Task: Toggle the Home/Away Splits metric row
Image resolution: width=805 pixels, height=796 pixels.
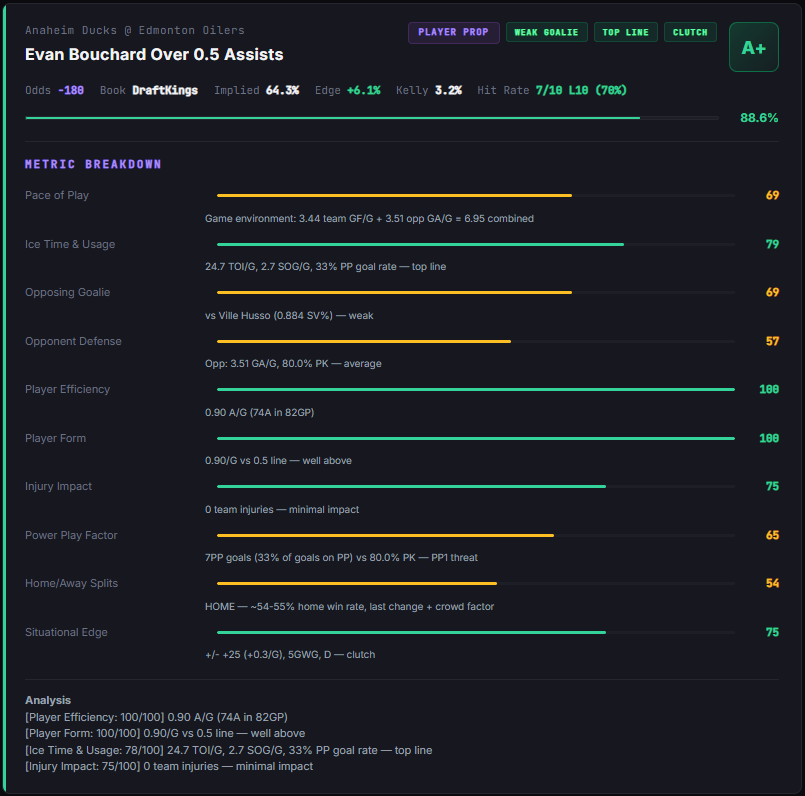Action: (x=71, y=583)
